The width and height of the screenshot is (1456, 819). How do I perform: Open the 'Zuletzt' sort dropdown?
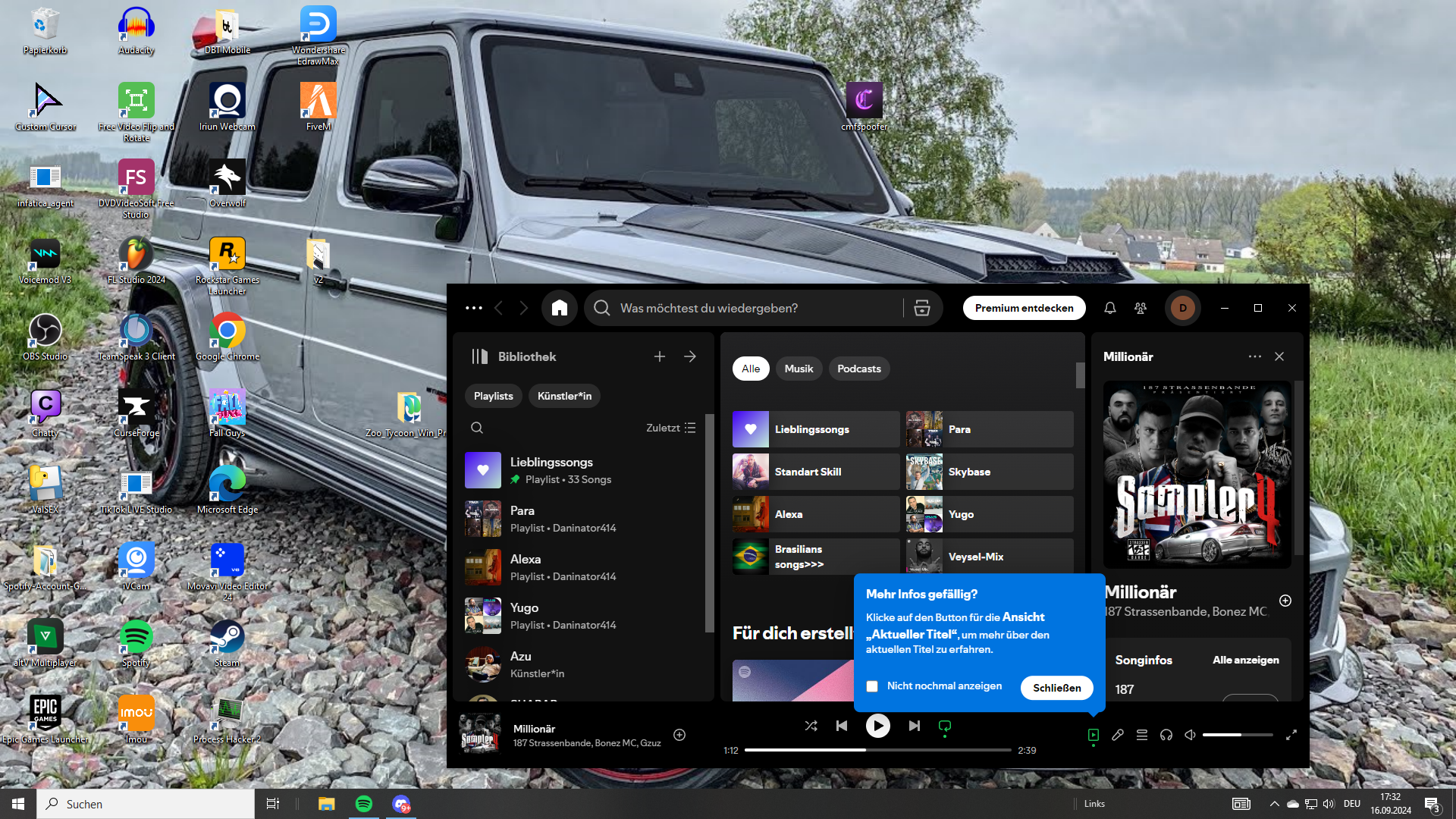(x=670, y=428)
